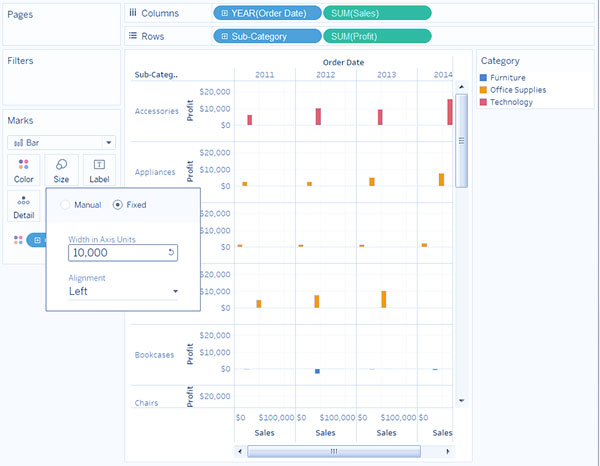Click the Bookcases row label
This screenshot has height=466, width=600.
pos(154,355)
